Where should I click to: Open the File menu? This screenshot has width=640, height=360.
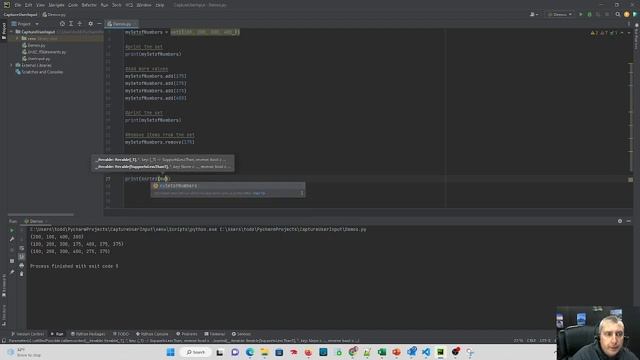coord(18,5)
